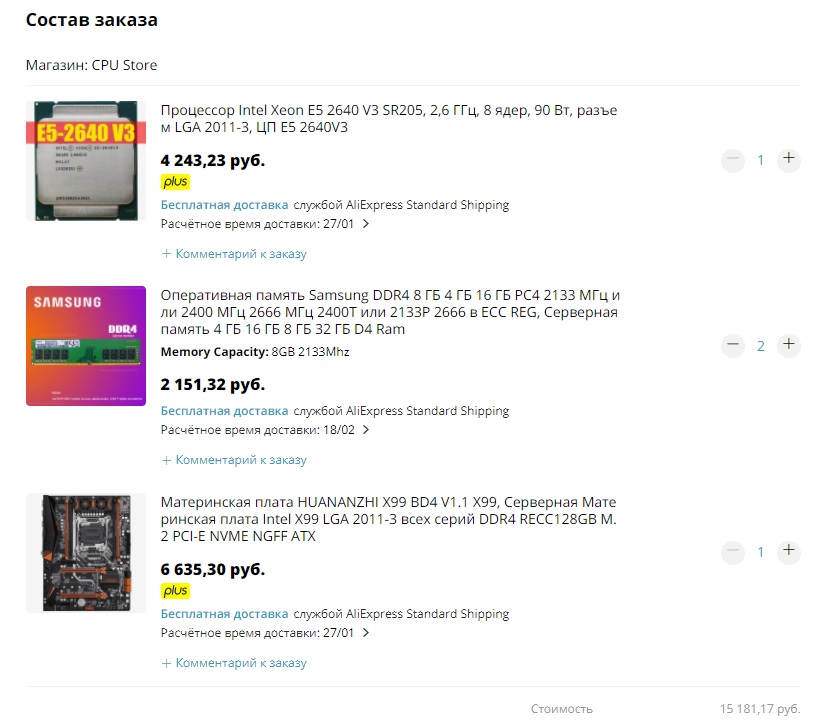Open the E5-2640 V3 processor thumbnail
This screenshot has height=728, width=827.
pos(86,161)
